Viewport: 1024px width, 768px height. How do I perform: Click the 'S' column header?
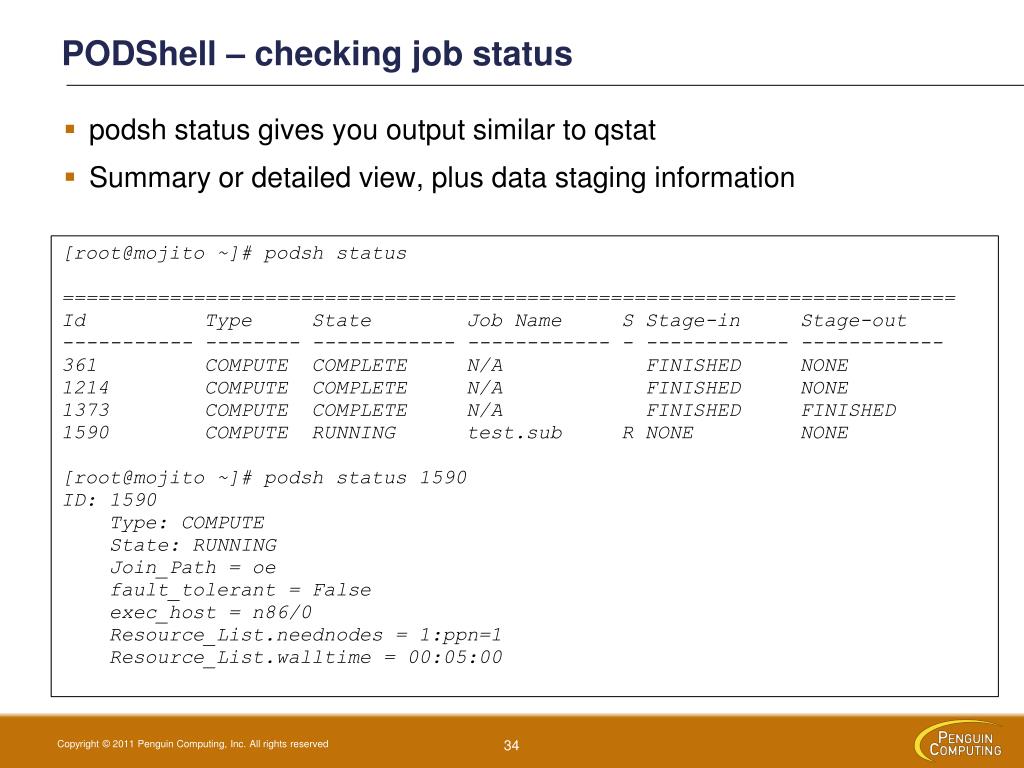tap(628, 321)
